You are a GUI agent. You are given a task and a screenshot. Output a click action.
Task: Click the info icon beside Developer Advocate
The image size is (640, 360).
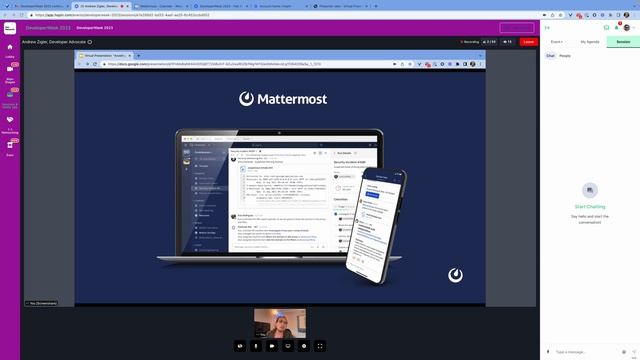[x=90, y=42]
